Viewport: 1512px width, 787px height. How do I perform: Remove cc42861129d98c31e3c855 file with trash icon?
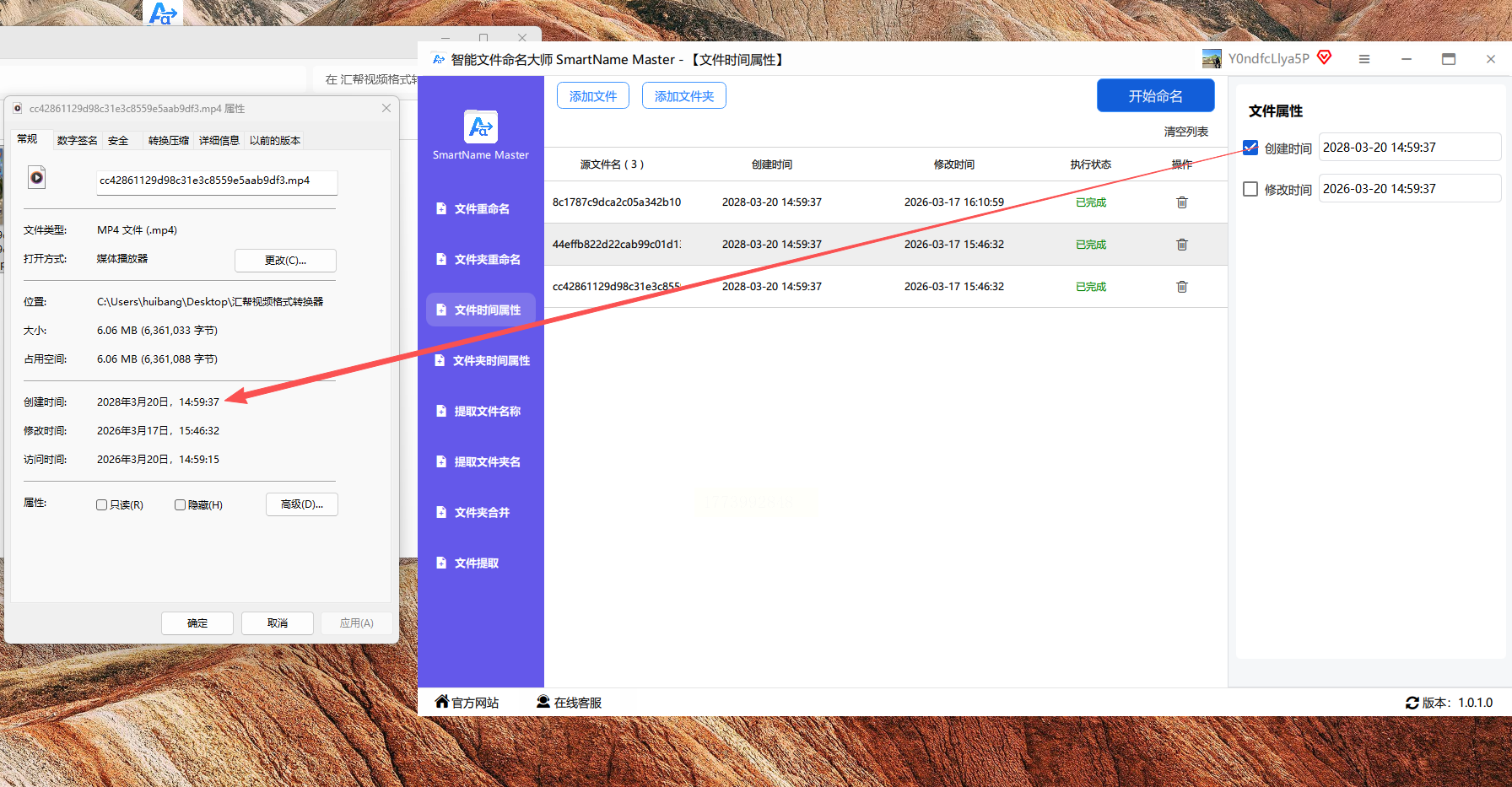click(1181, 287)
